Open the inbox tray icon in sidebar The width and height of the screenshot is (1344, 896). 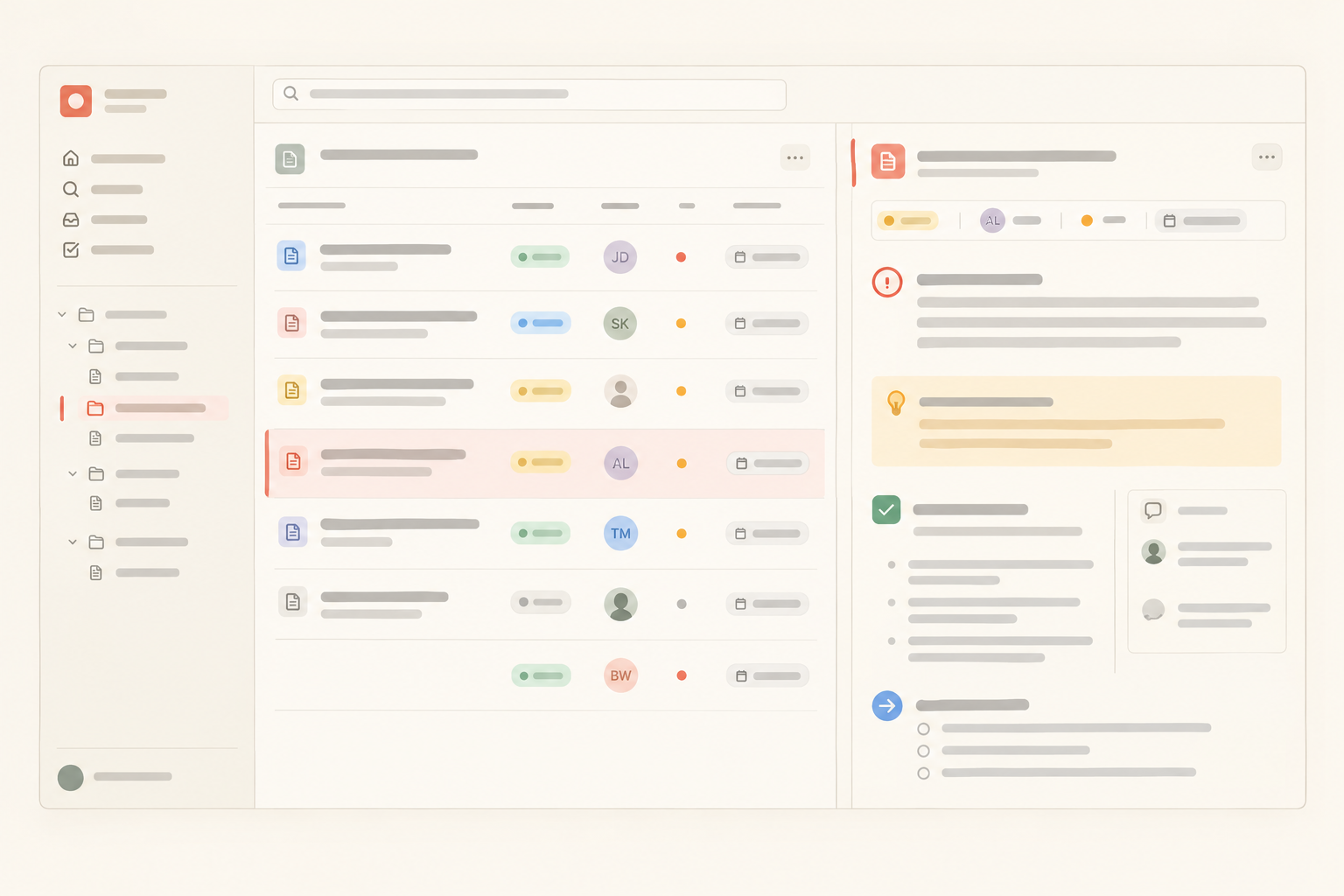point(71,220)
